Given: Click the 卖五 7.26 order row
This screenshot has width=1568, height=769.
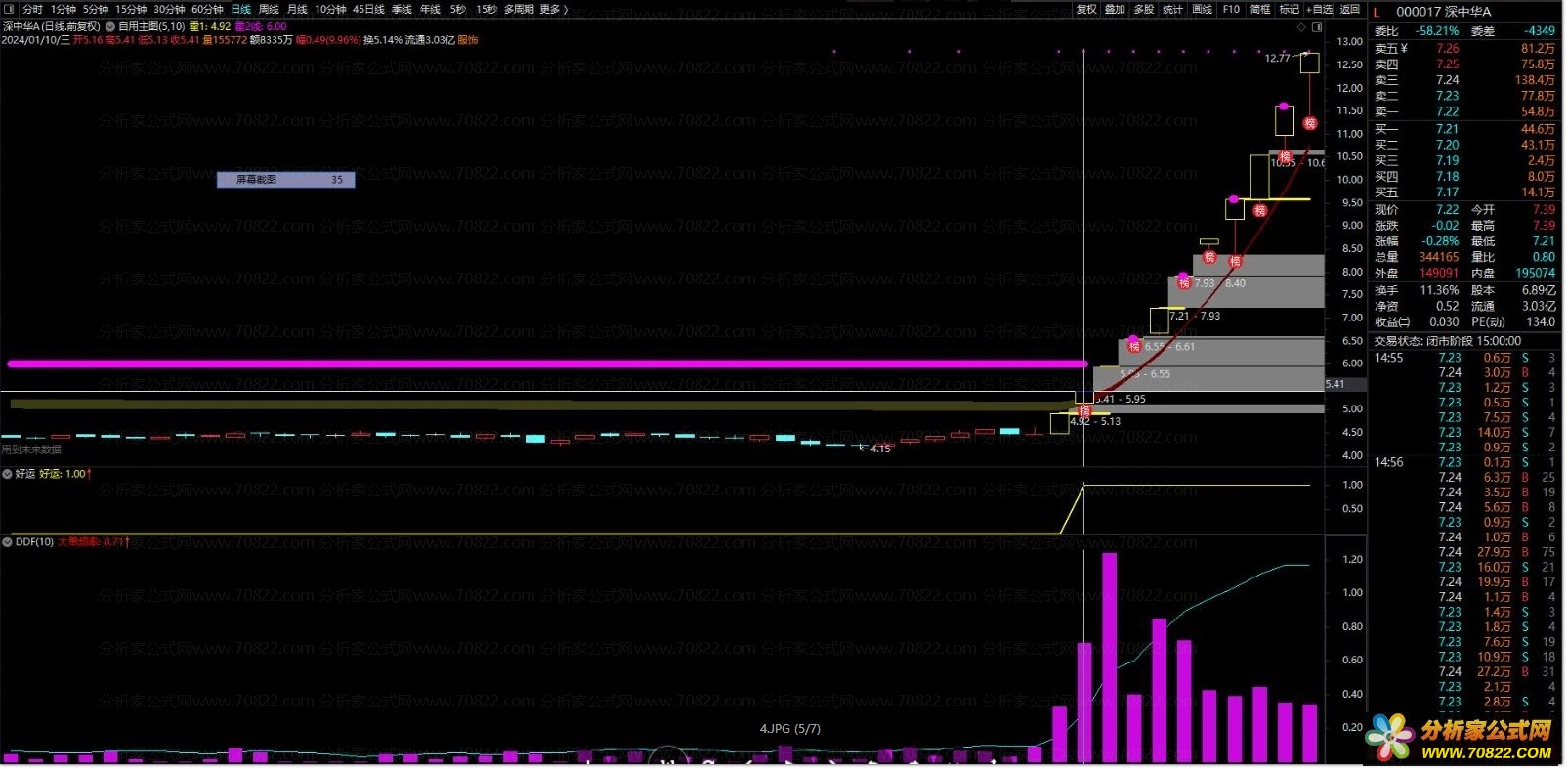Looking at the screenshot, I should (x=1464, y=48).
